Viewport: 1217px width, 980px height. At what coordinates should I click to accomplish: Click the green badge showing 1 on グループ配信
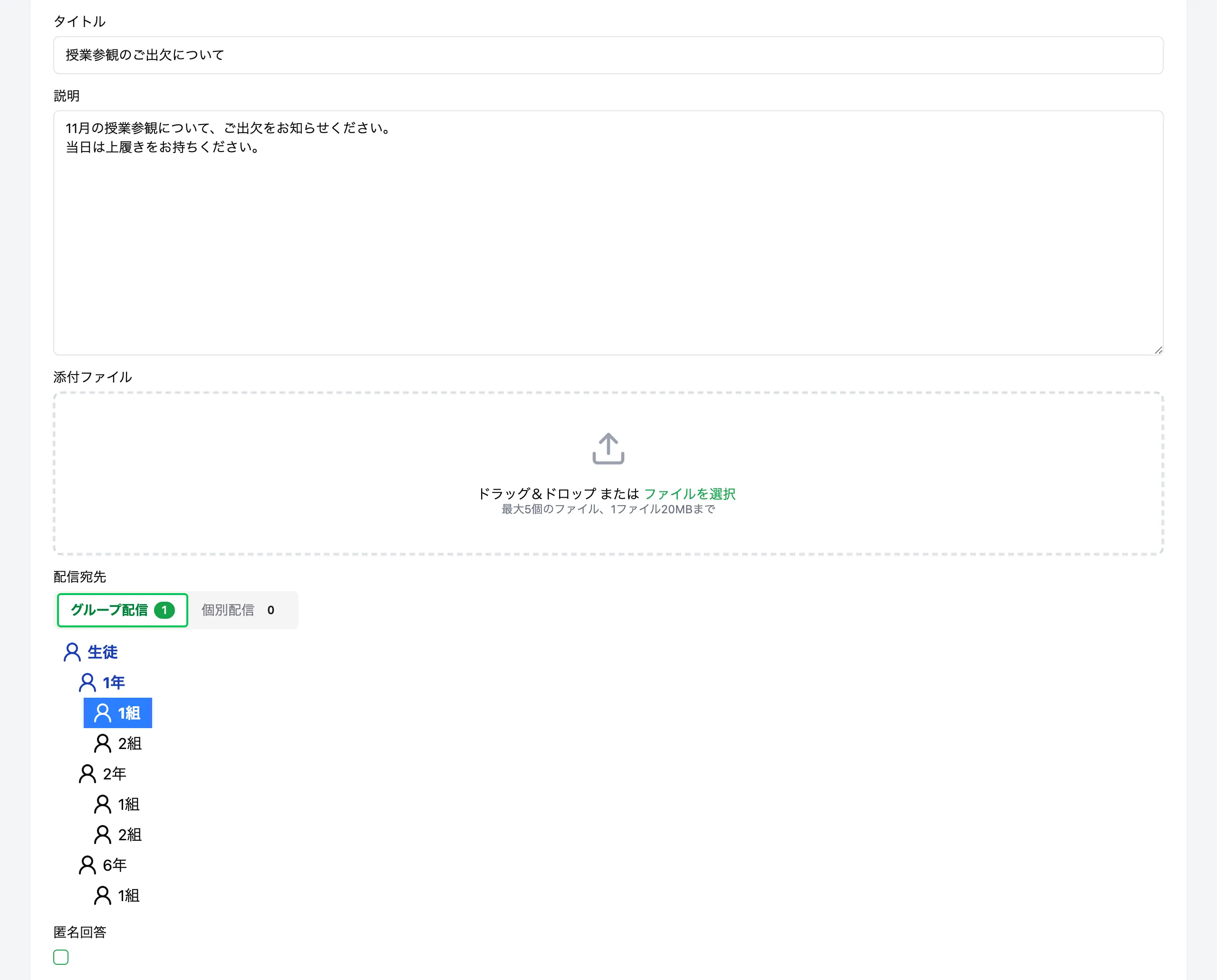tap(164, 610)
